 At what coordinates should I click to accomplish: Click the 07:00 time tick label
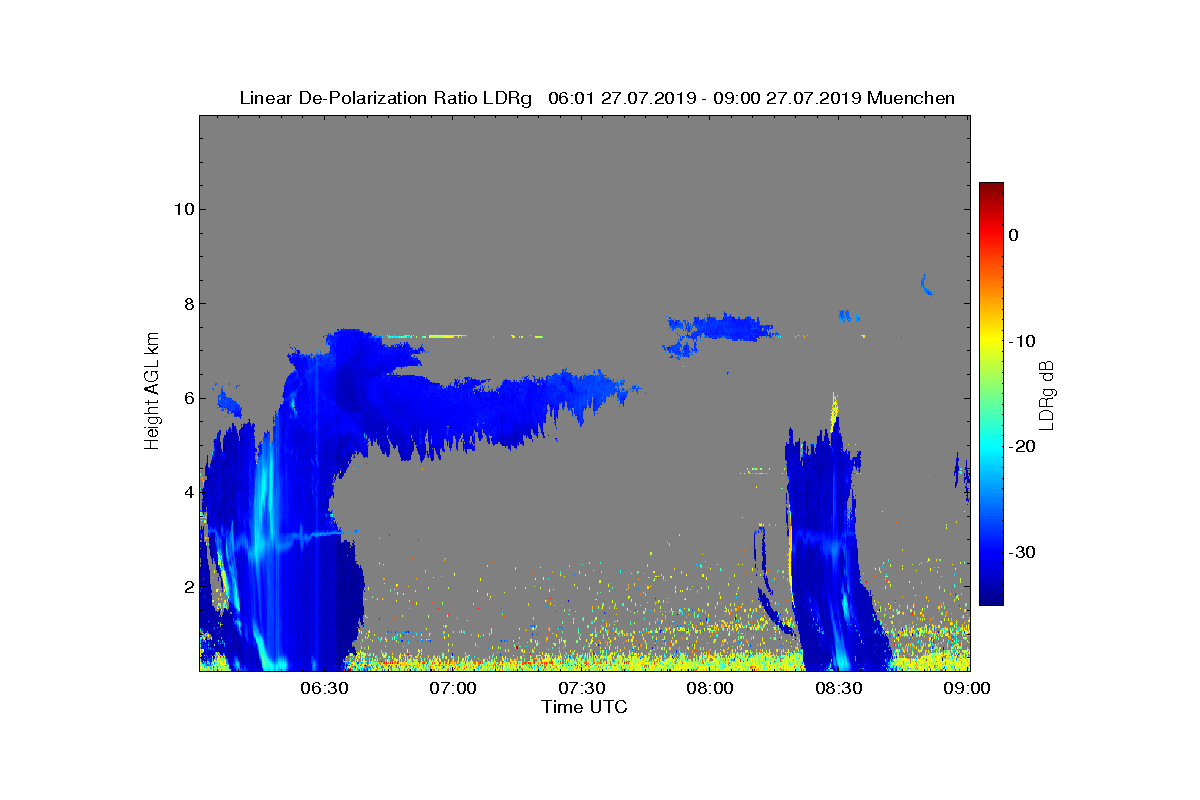pos(453,688)
